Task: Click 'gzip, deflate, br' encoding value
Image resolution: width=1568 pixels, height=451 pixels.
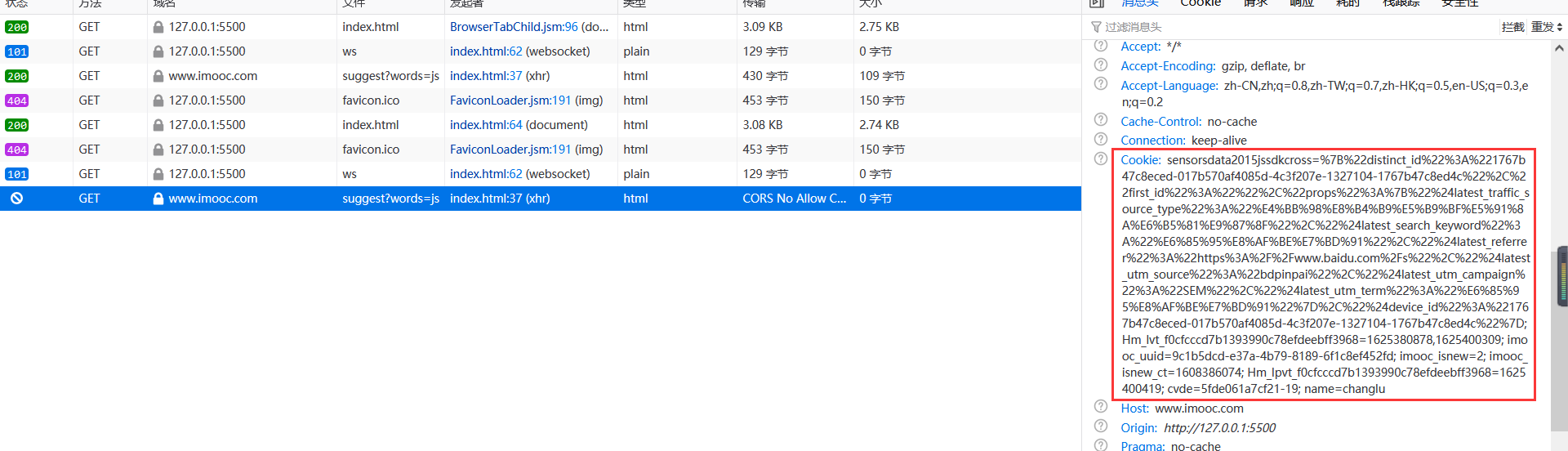Action: tap(1263, 66)
